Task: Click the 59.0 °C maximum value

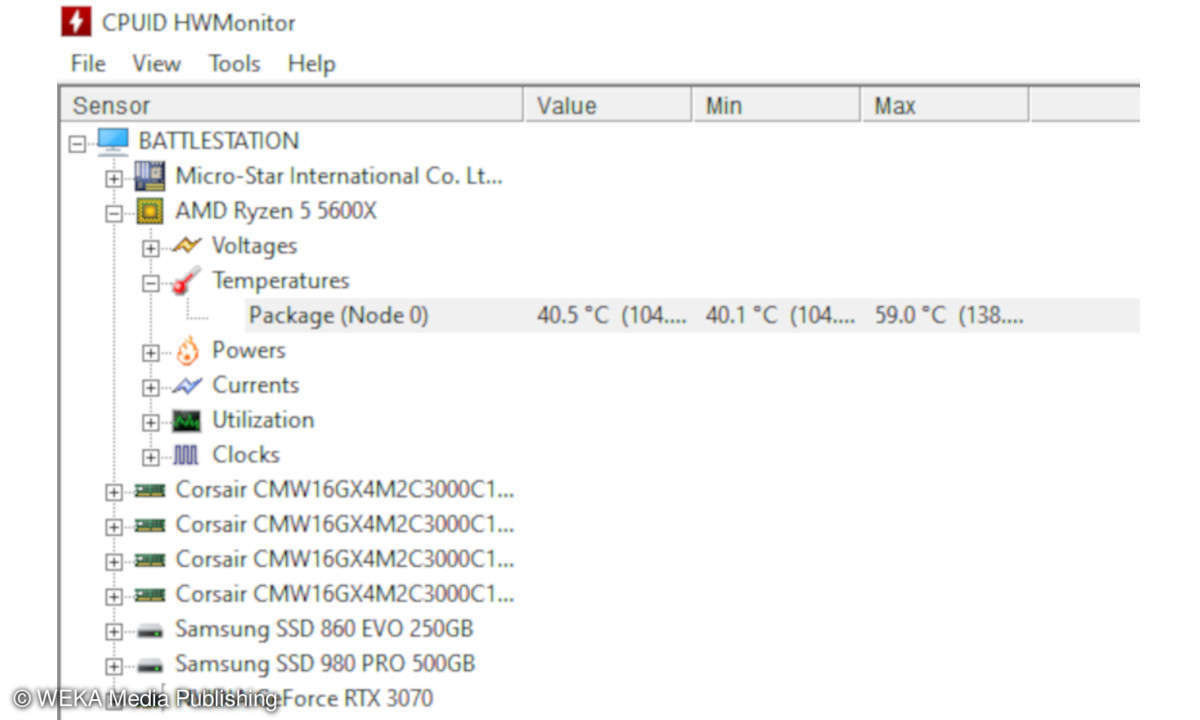Action: tap(949, 316)
